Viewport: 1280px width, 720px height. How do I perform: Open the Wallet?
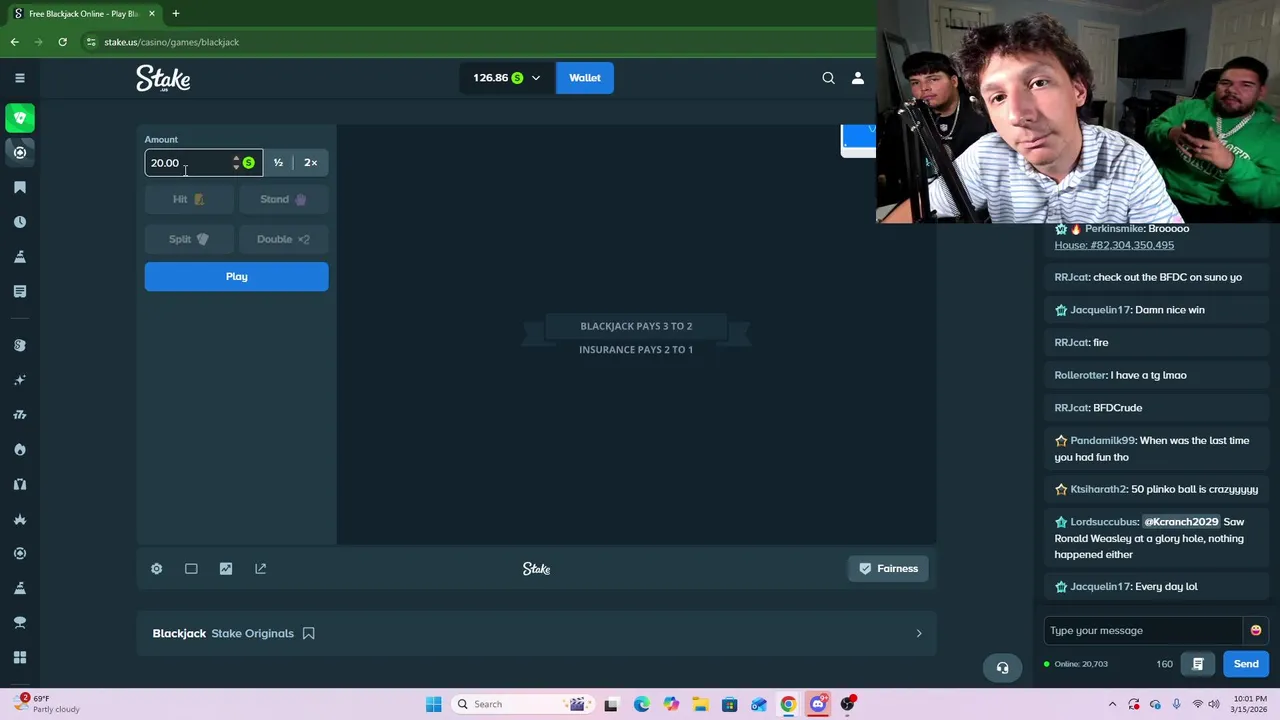[x=585, y=78]
